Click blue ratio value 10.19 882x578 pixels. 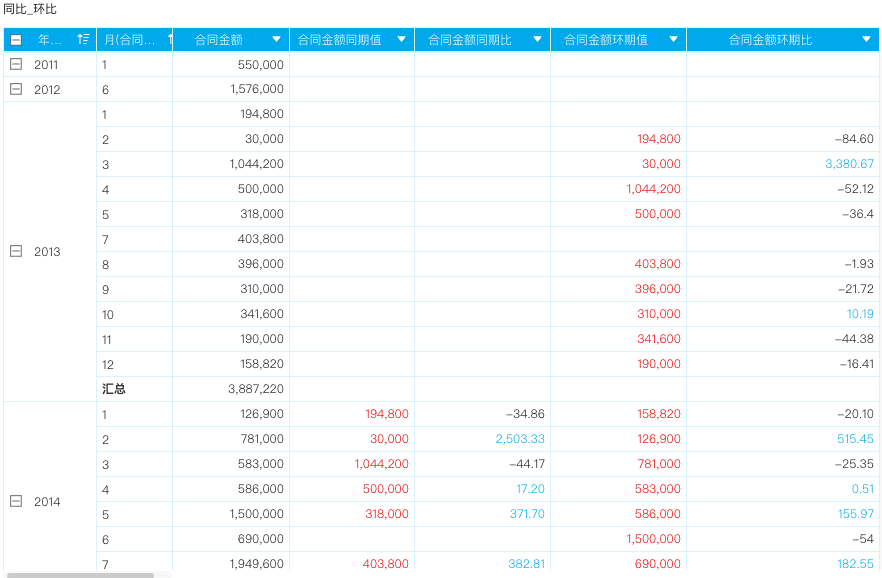coord(860,314)
